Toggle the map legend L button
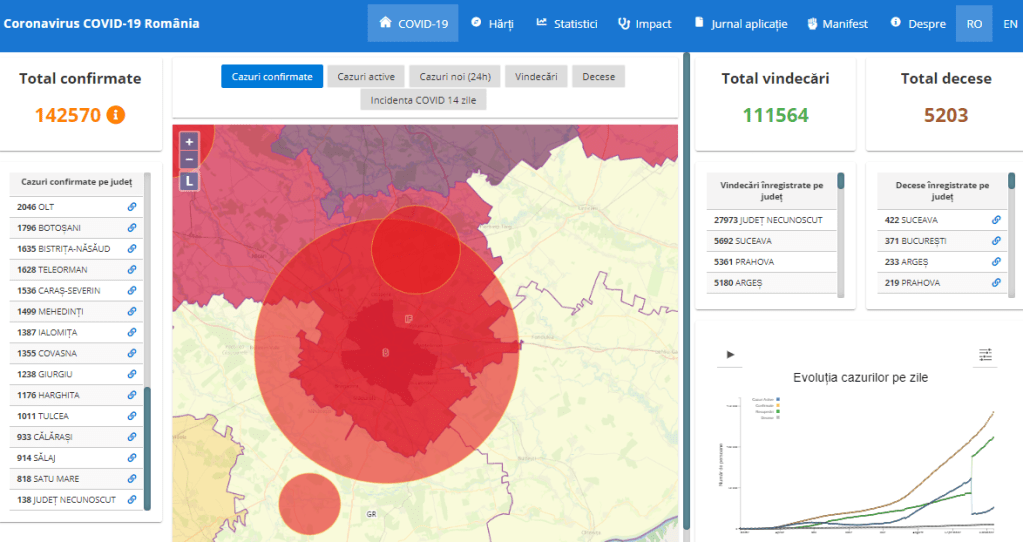Image resolution: width=1023 pixels, height=542 pixels. 189,181
